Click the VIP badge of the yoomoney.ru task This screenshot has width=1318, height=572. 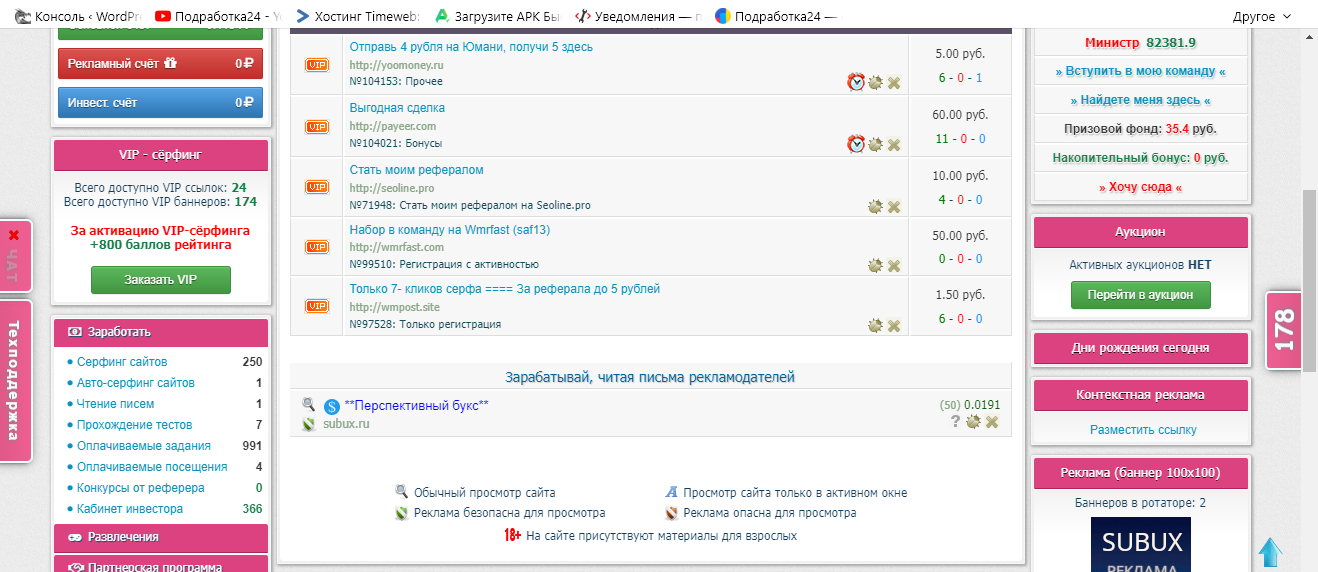(317, 65)
